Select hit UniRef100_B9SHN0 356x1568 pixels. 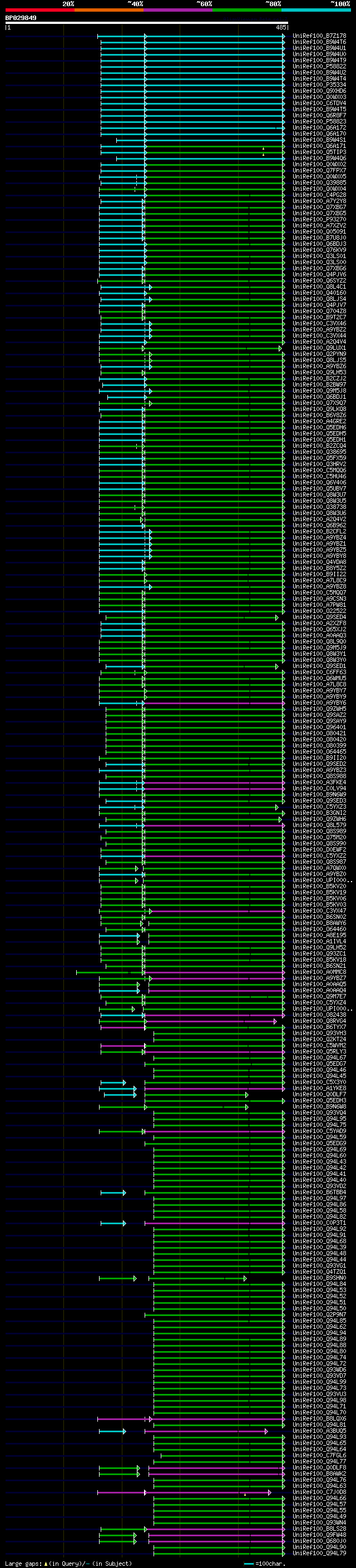coord(319,1278)
